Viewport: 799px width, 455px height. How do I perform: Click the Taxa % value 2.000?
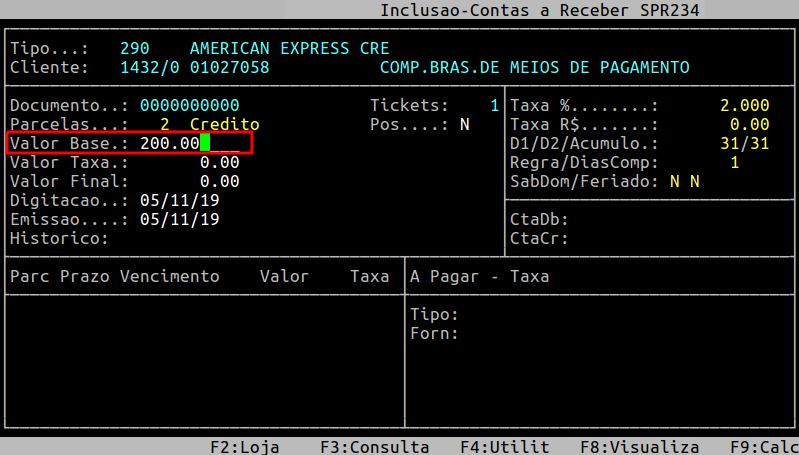coord(744,105)
